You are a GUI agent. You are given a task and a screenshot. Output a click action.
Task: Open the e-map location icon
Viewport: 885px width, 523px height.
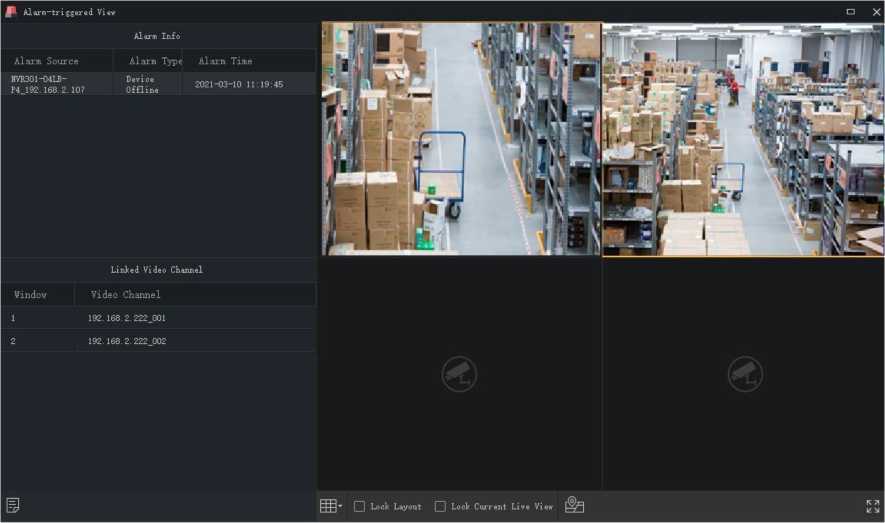point(574,506)
